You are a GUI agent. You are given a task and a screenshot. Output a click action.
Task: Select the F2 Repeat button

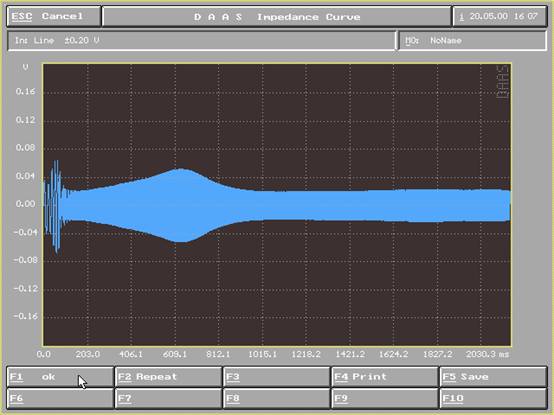point(169,377)
